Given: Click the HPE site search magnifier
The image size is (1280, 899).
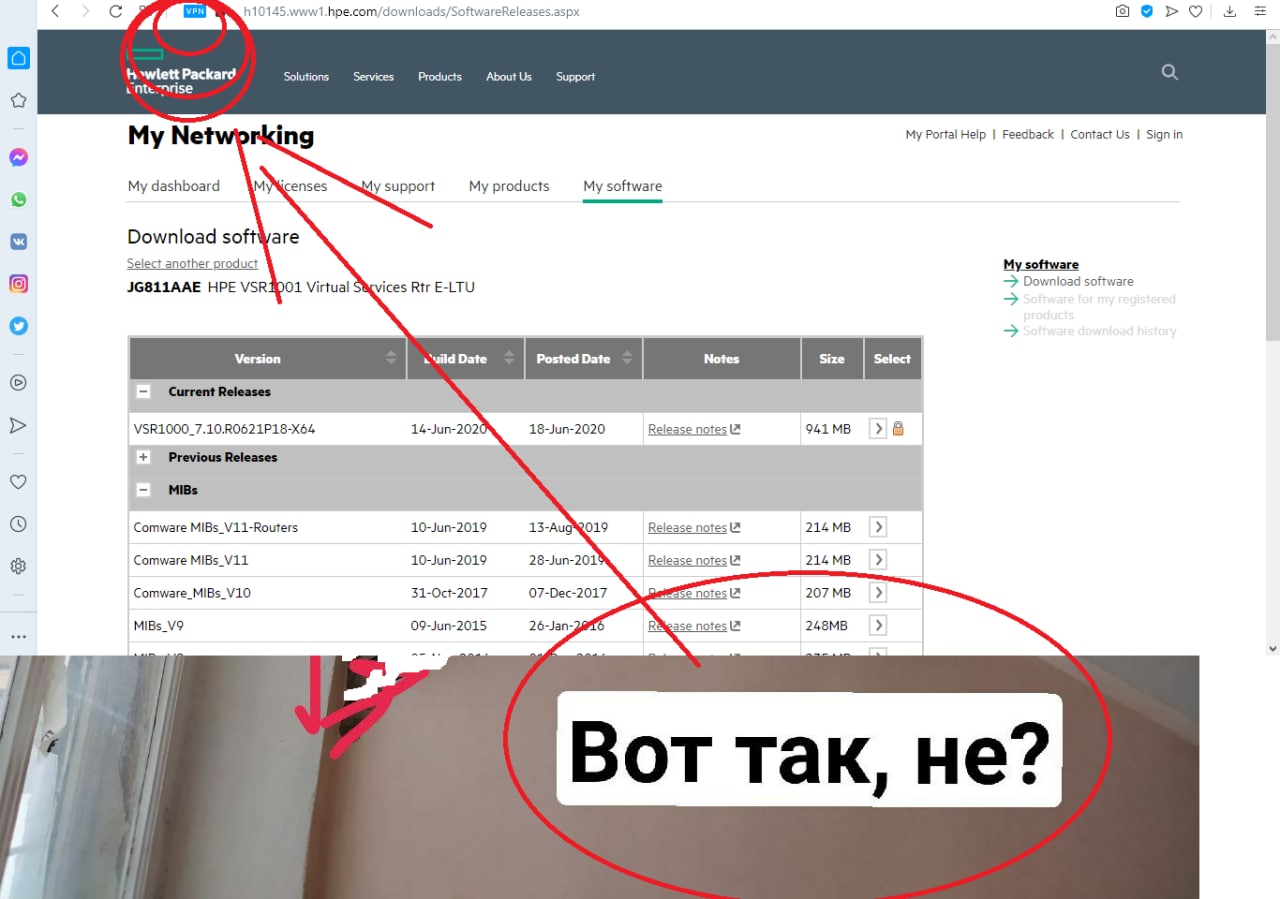Looking at the screenshot, I should point(1170,72).
